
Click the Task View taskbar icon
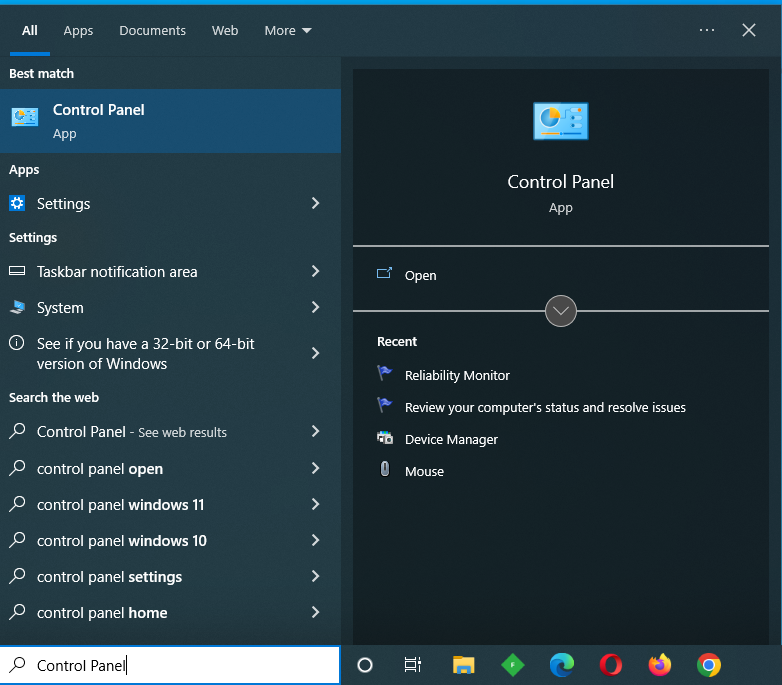412,665
